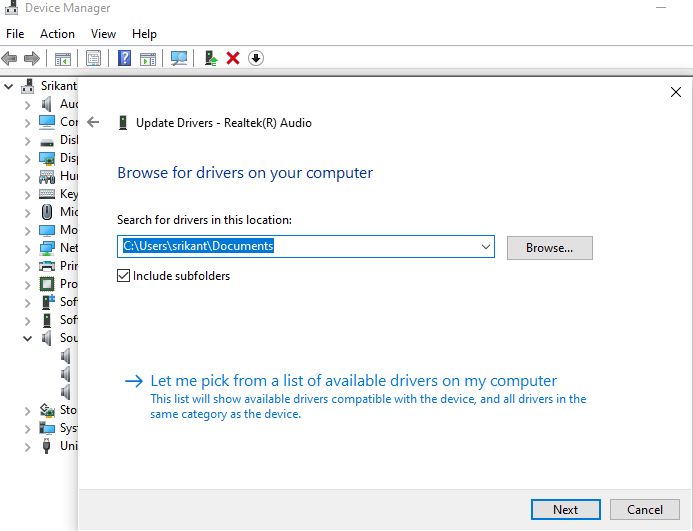Select the Audio inputs speaker icon

point(47,104)
